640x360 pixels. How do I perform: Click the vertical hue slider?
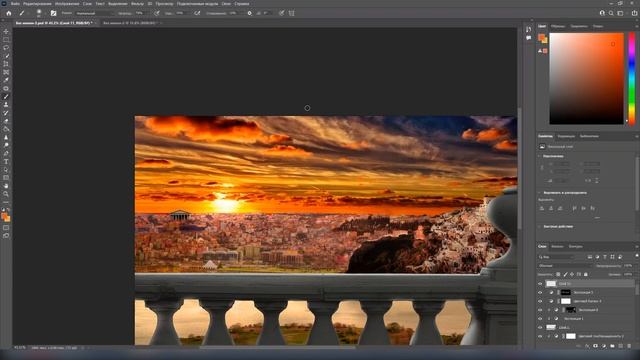[631, 78]
